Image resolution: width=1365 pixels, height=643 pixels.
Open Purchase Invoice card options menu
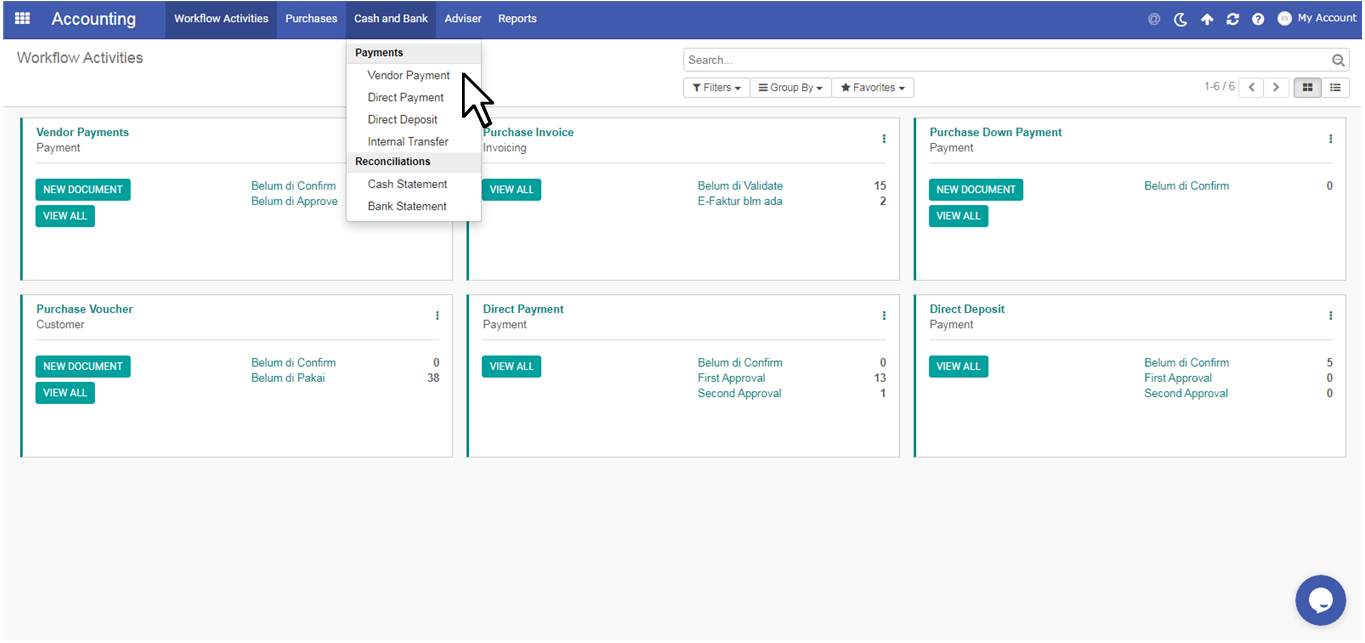[884, 139]
